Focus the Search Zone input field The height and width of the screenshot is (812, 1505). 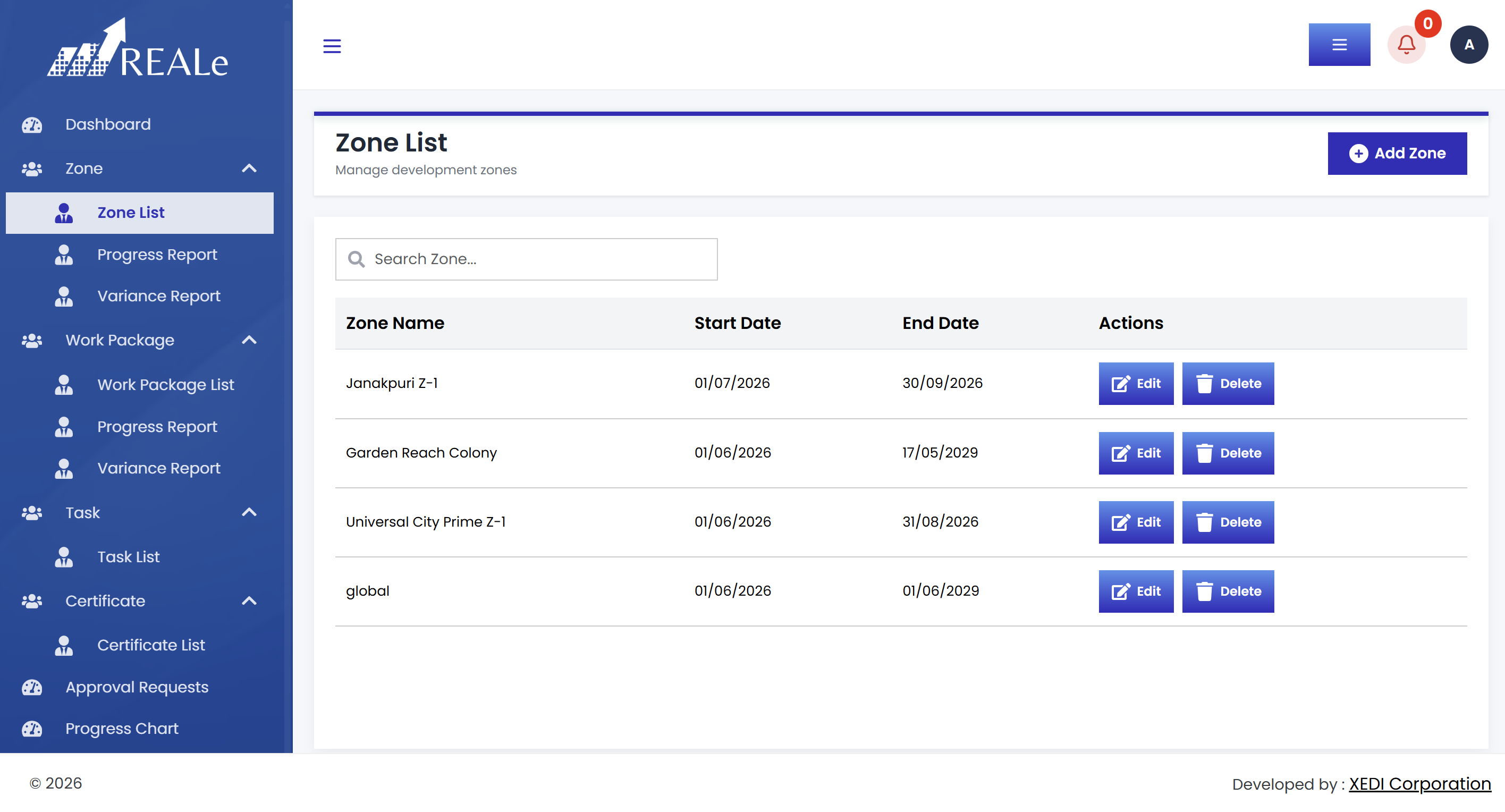pyautogui.click(x=527, y=259)
